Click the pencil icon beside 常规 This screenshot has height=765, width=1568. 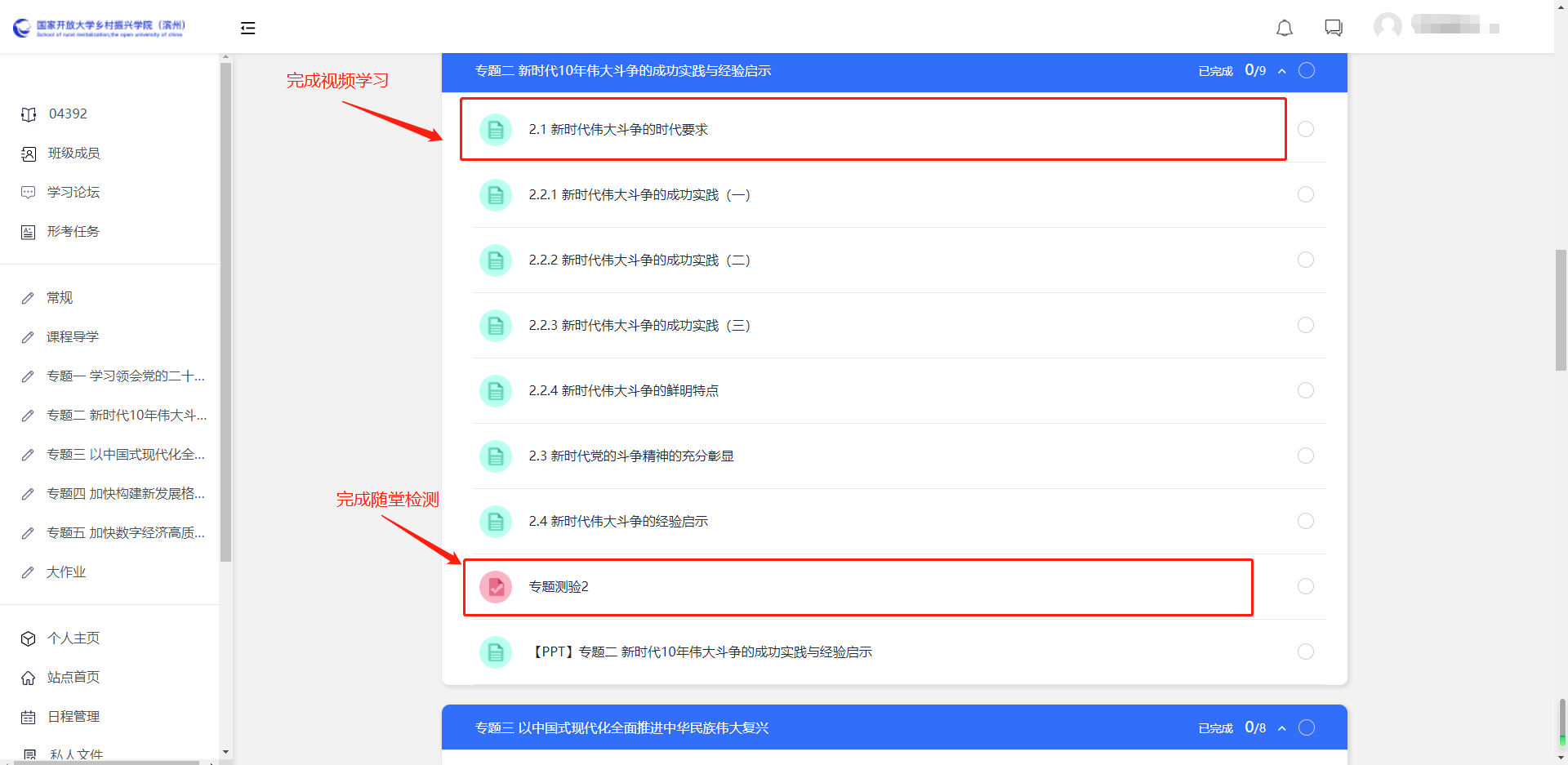[28, 298]
